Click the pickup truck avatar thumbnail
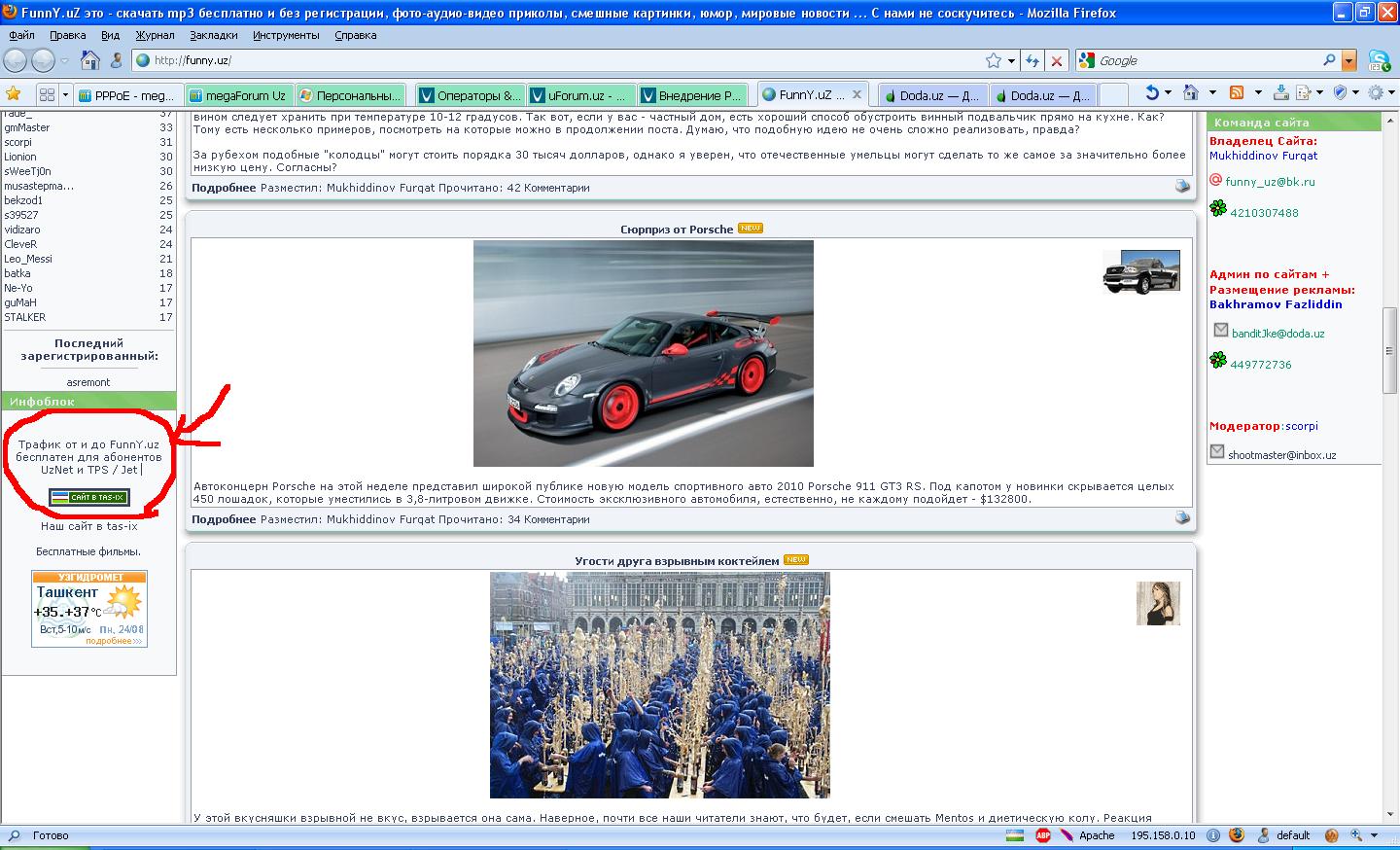1400x850 pixels. click(x=1141, y=271)
